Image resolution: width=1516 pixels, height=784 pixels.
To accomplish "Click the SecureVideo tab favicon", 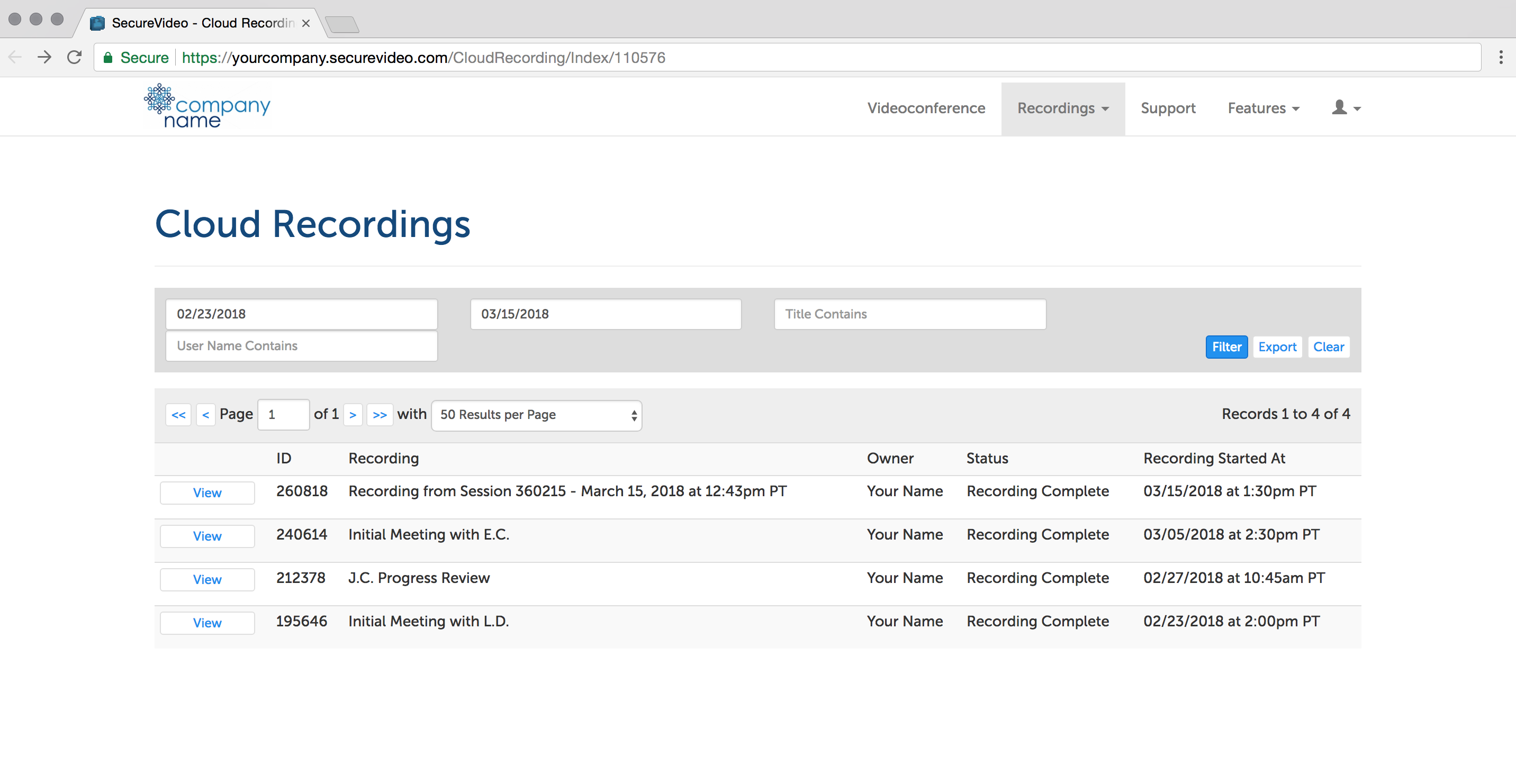I will pos(97,23).
